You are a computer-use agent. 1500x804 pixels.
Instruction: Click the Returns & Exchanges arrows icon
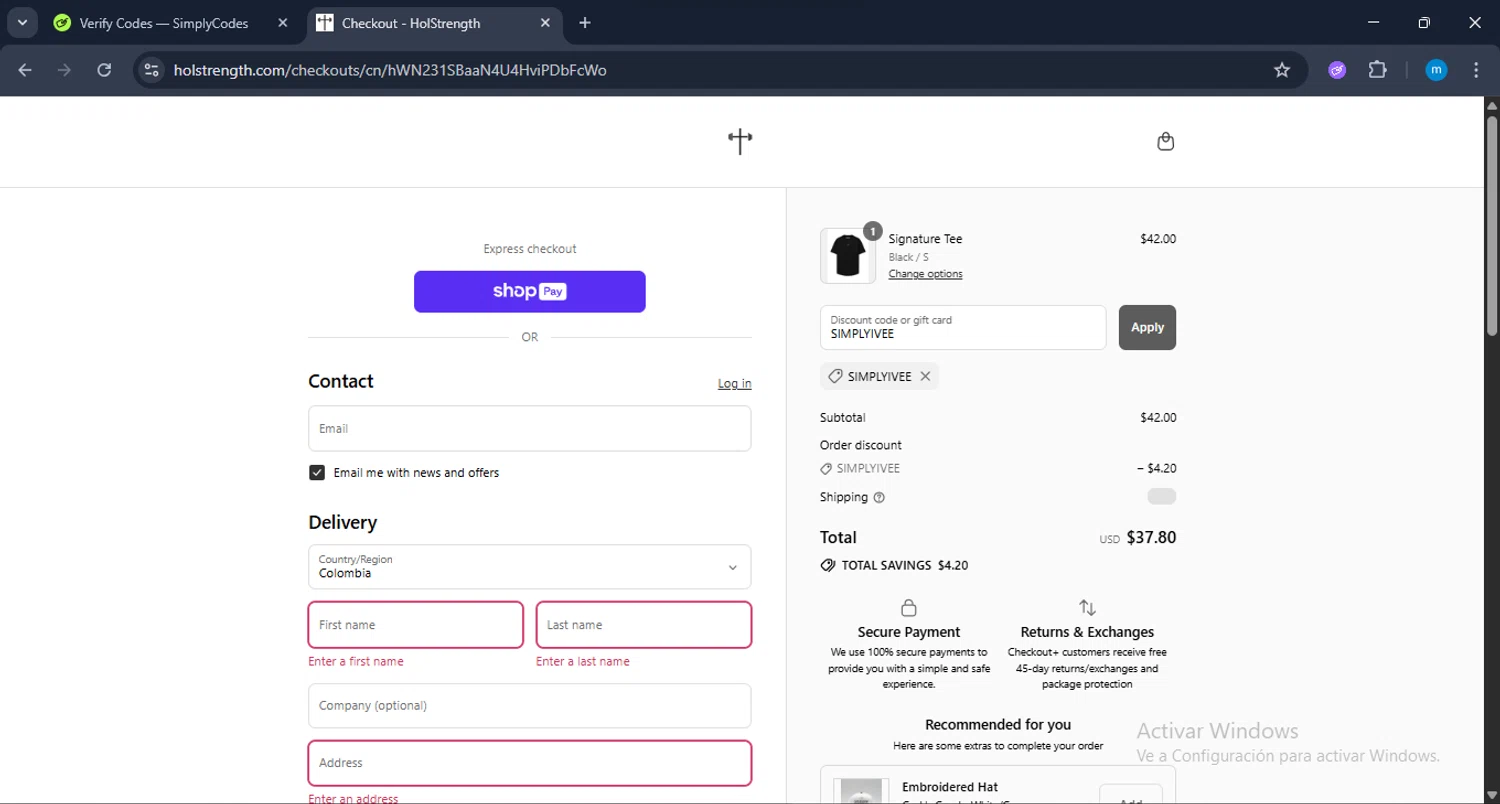(1087, 608)
